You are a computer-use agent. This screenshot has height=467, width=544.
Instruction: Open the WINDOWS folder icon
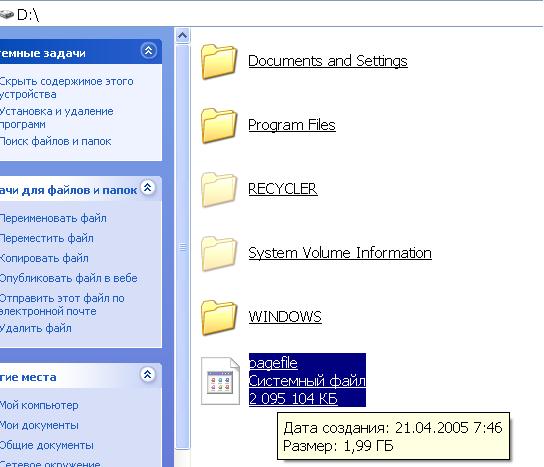[219, 317]
